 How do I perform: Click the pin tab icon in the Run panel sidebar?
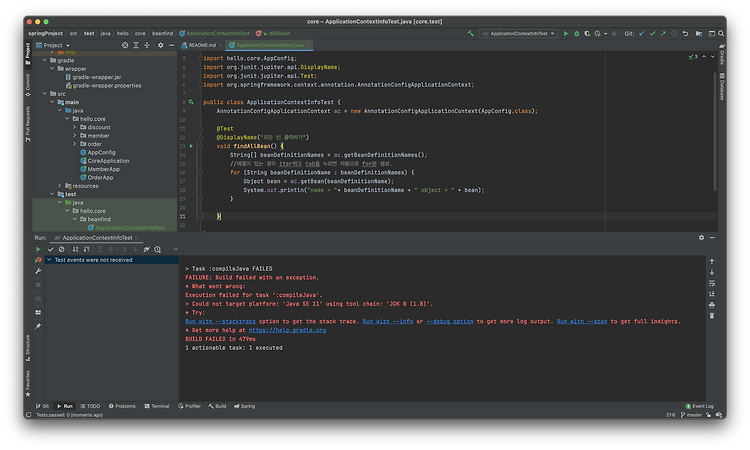38,326
